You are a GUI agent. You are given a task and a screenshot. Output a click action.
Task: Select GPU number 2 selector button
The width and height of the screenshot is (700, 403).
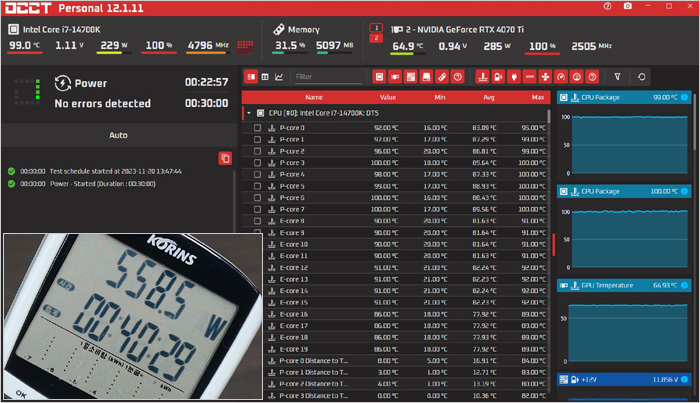click(x=376, y=38)
